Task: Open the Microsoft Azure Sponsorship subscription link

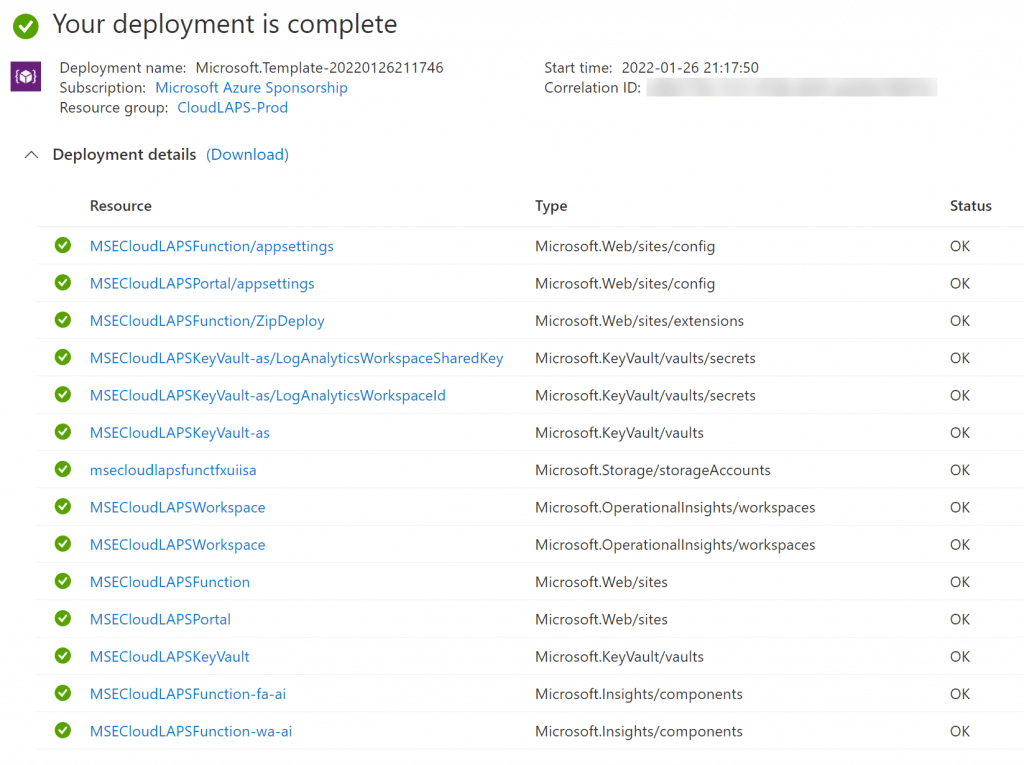Action: 251,88
